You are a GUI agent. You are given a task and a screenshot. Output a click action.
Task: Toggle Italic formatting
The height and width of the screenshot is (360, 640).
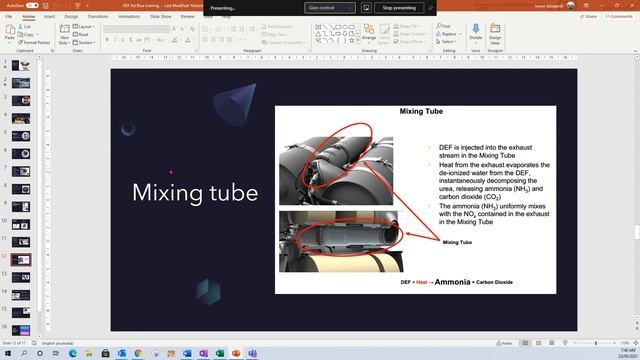(115, 40)
